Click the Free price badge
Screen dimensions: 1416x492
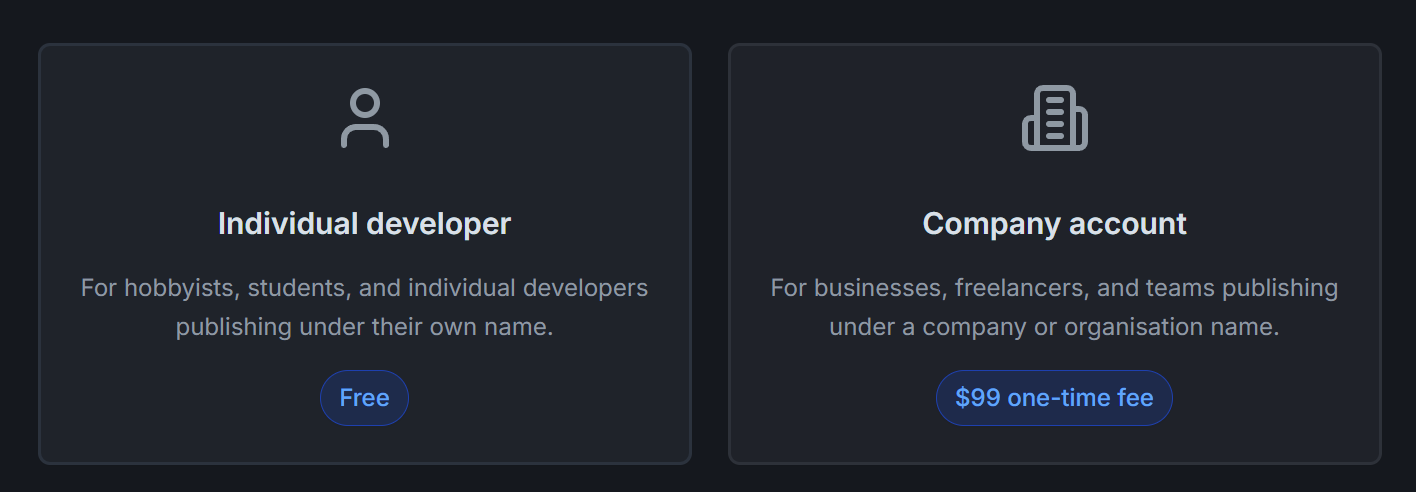[364, 398]
